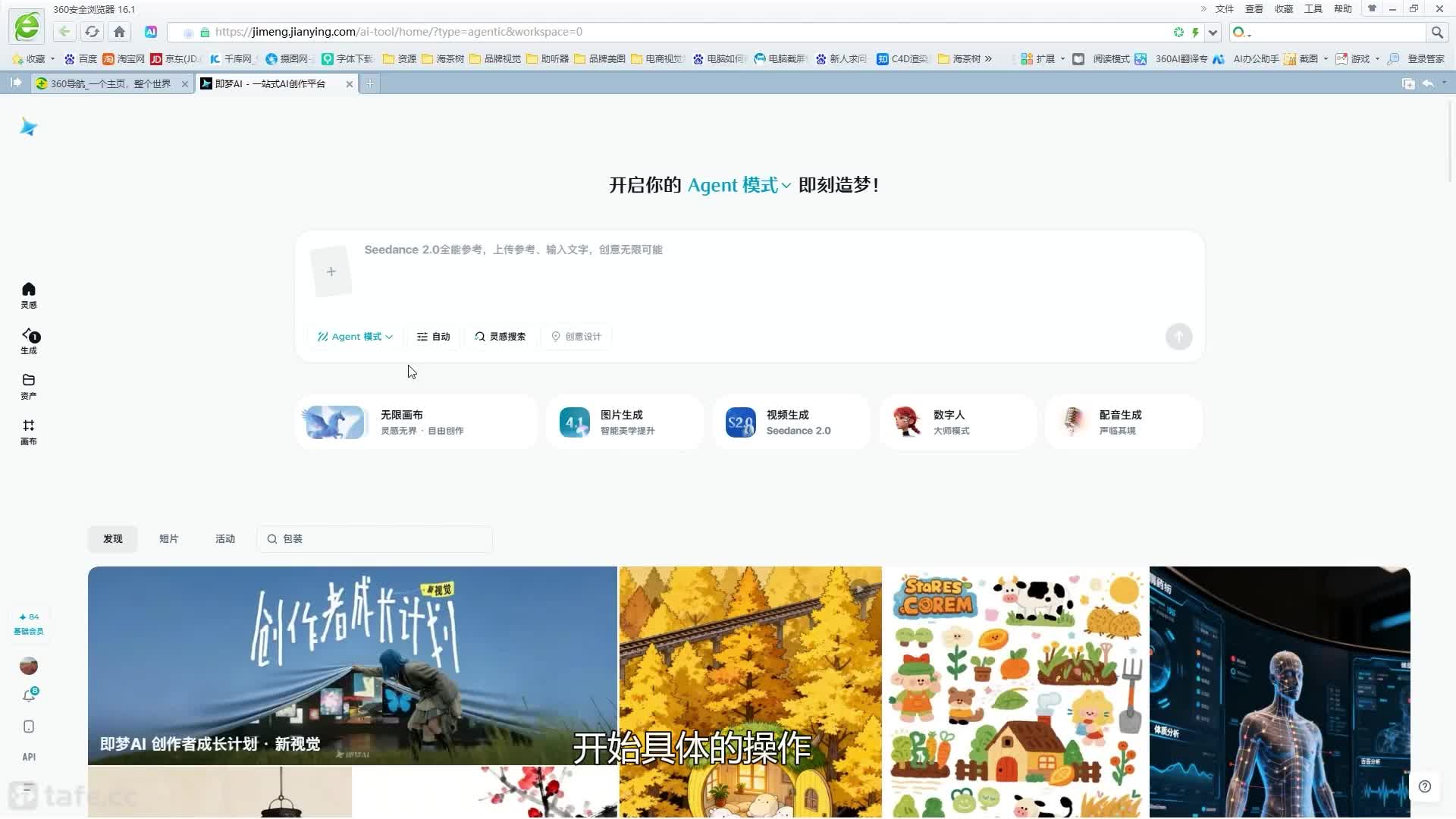Click the address bar URL
Screen dimensions: 1456x819
click(399, 32)
